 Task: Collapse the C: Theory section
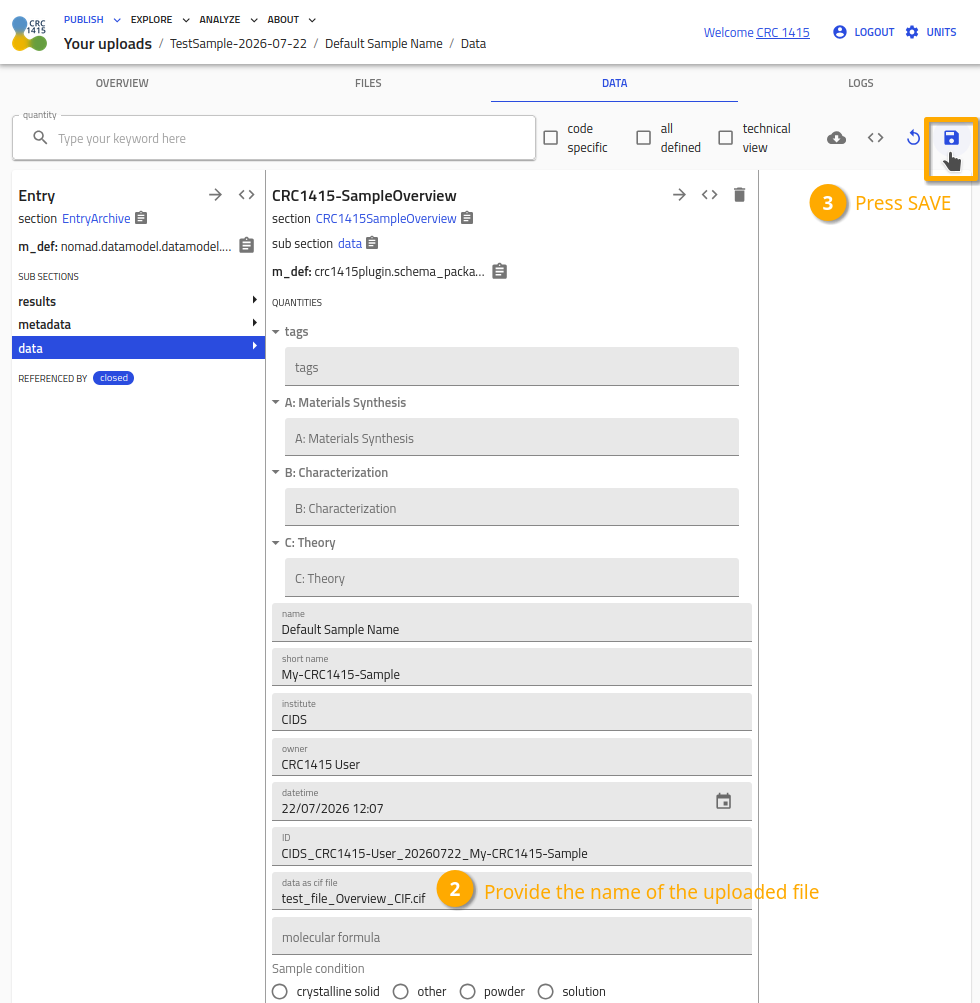click(276, 542)
